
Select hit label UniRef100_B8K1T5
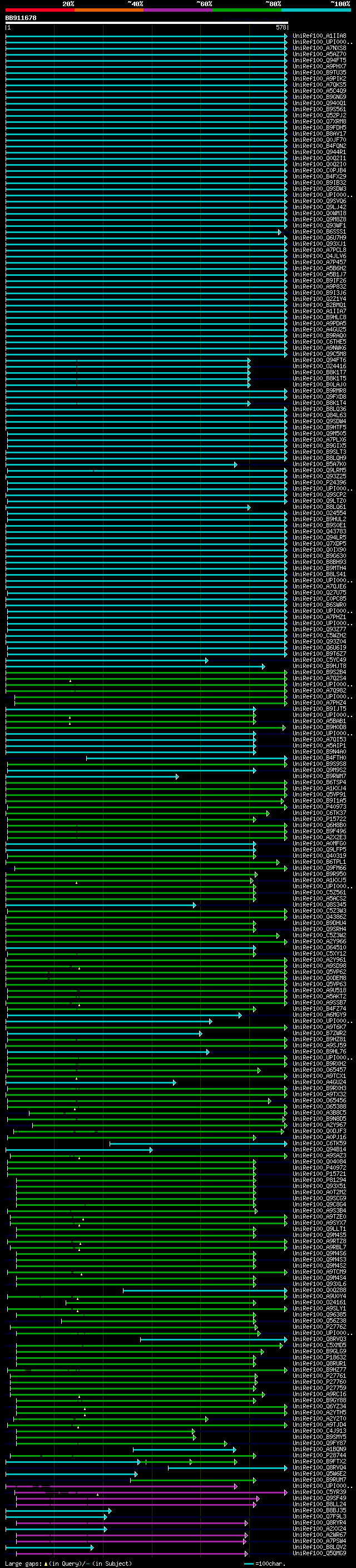click(319, 379)
